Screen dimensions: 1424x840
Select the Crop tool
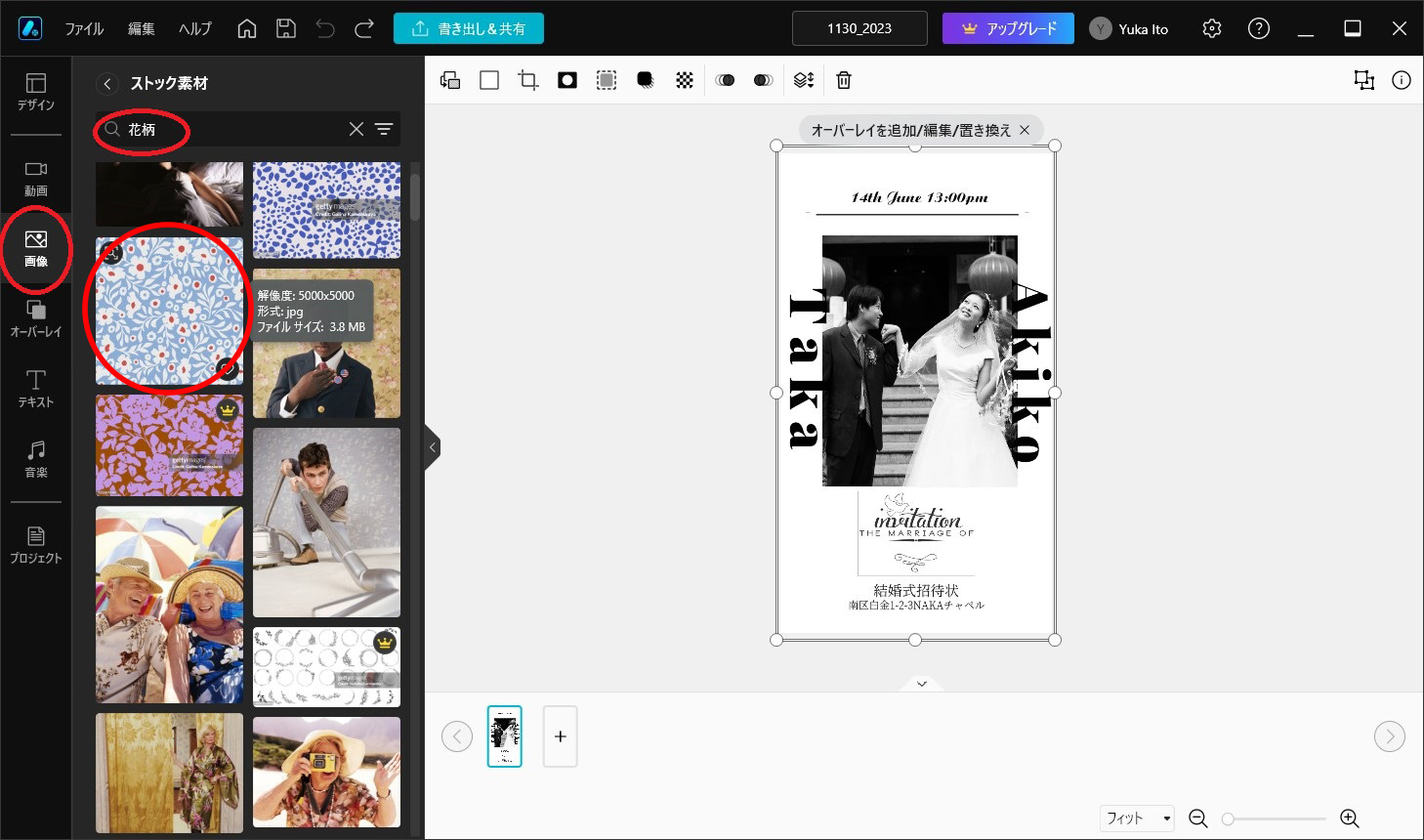(x=528, y=80)
